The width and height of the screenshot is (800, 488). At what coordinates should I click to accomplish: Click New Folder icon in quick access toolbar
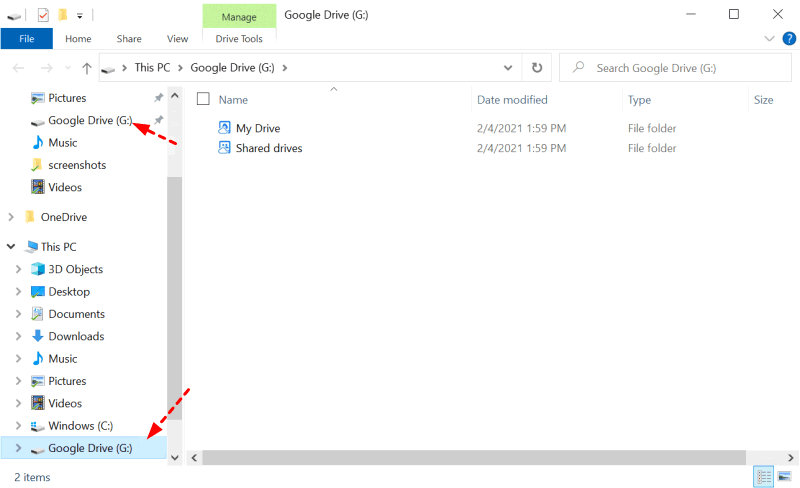point(63,15)
